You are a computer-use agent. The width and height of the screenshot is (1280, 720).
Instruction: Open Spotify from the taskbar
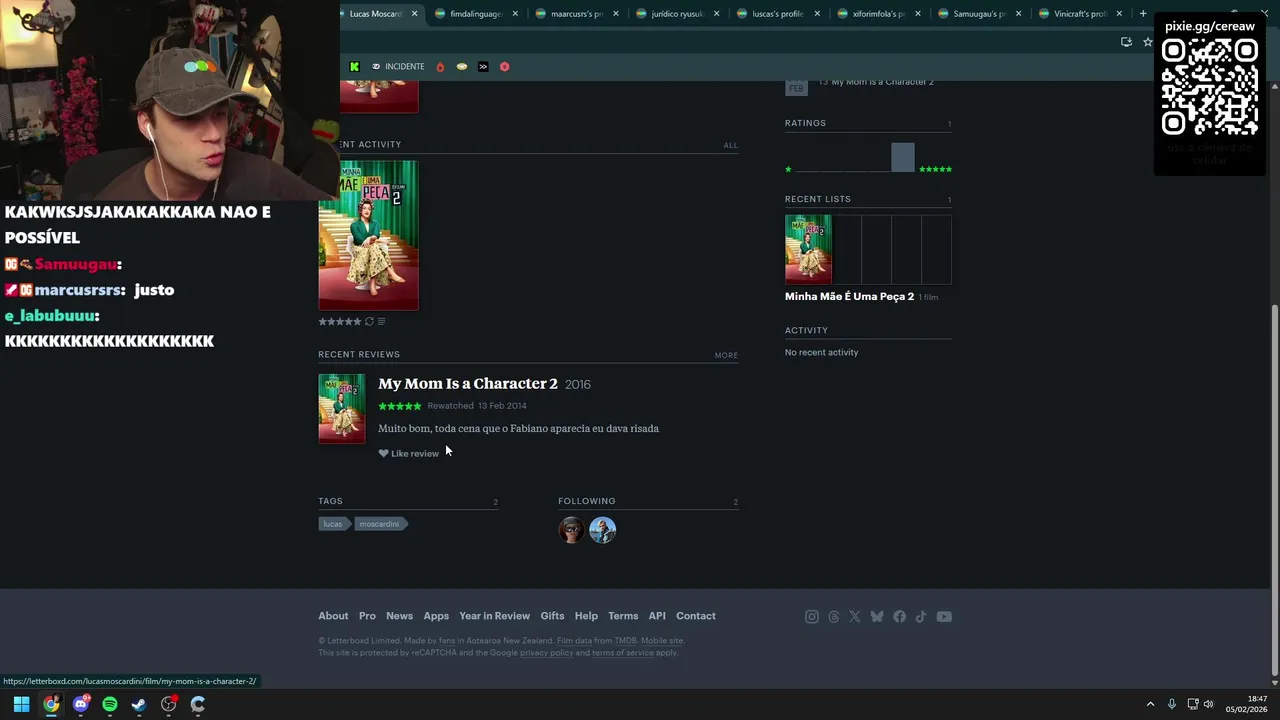[110, 704]
